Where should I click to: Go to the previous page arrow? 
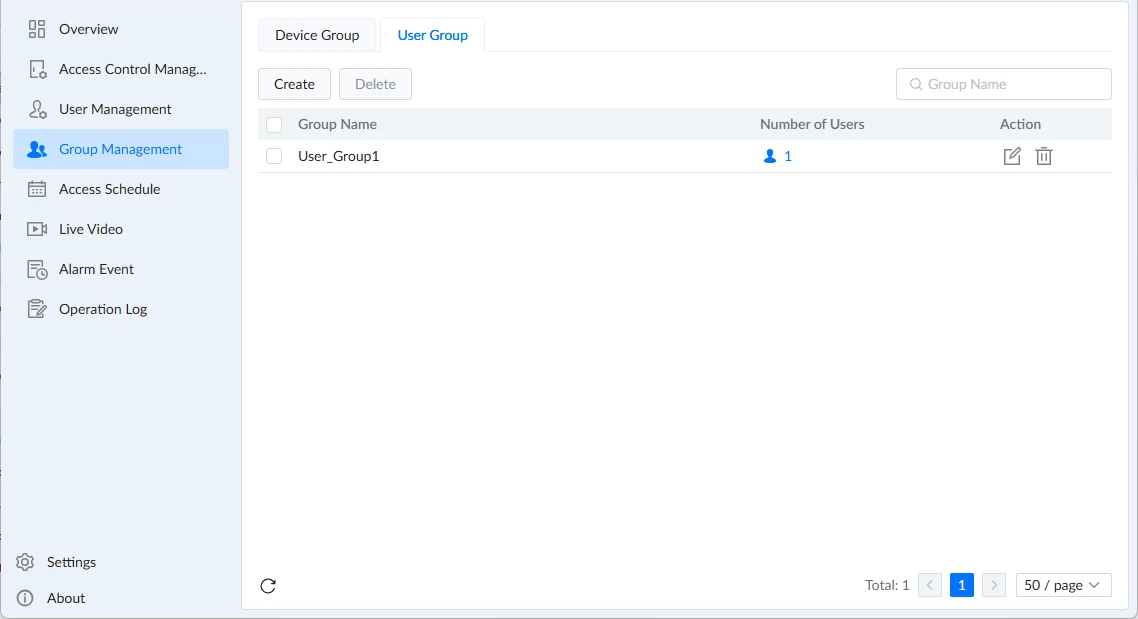930,585
